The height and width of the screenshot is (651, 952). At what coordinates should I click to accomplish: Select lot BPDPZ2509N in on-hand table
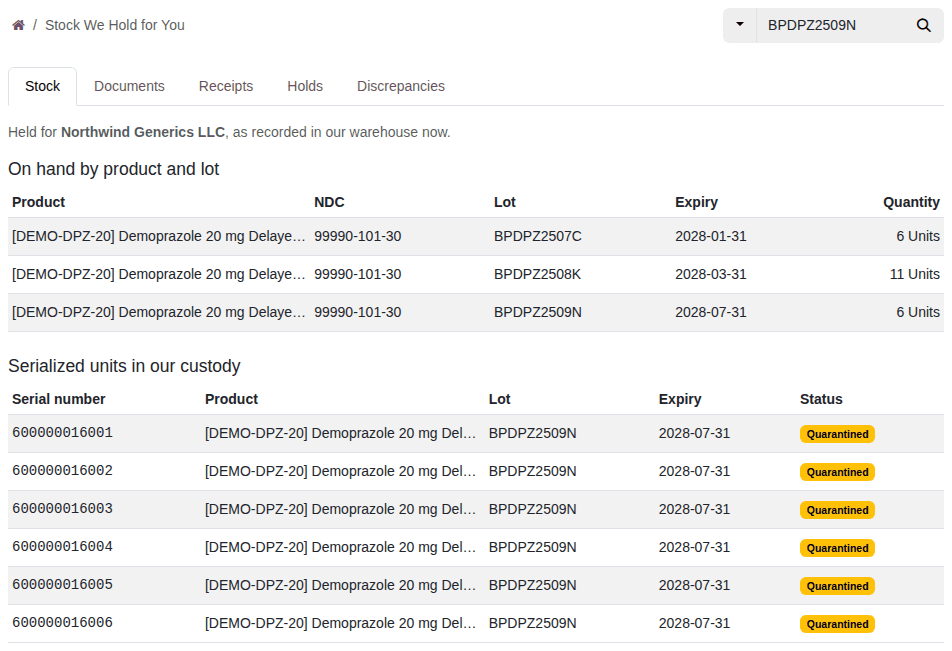point(537,312)
